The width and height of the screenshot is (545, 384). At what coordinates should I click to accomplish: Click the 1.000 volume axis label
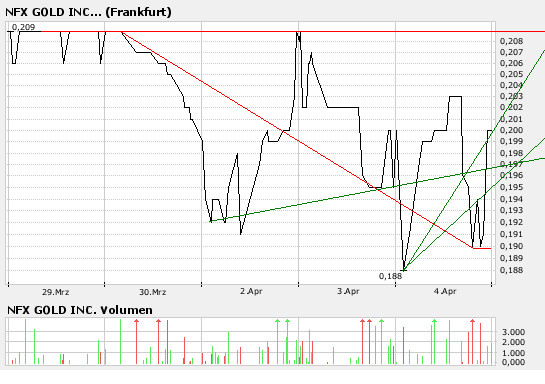click(513, 353)
